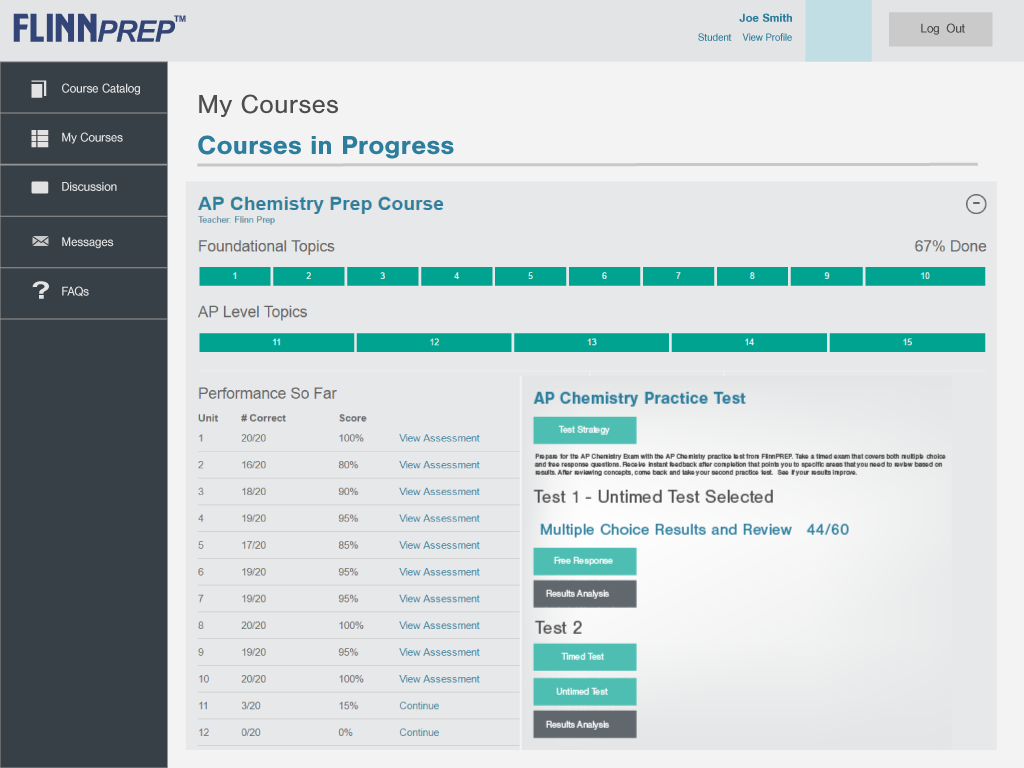View Assessment for unit 8

(x=439, y=626)
